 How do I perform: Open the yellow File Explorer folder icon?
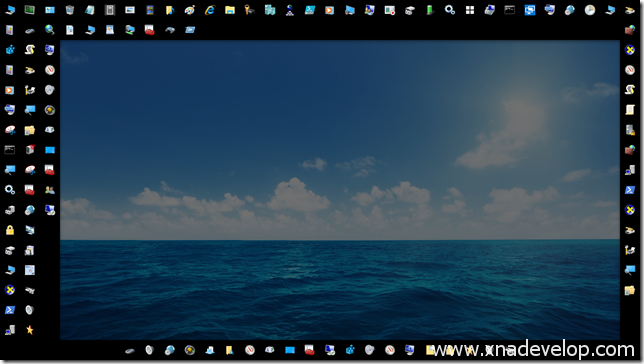(230, 10)
